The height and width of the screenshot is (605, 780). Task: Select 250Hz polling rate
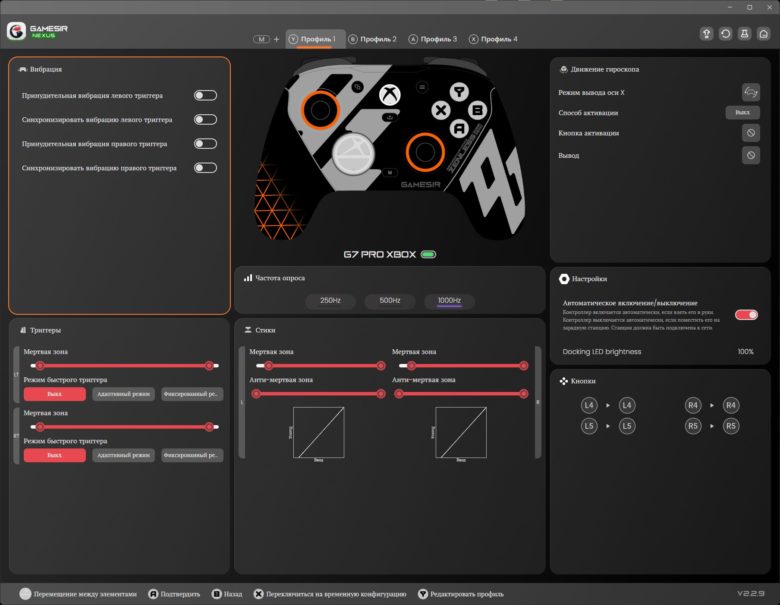[330, 301]
